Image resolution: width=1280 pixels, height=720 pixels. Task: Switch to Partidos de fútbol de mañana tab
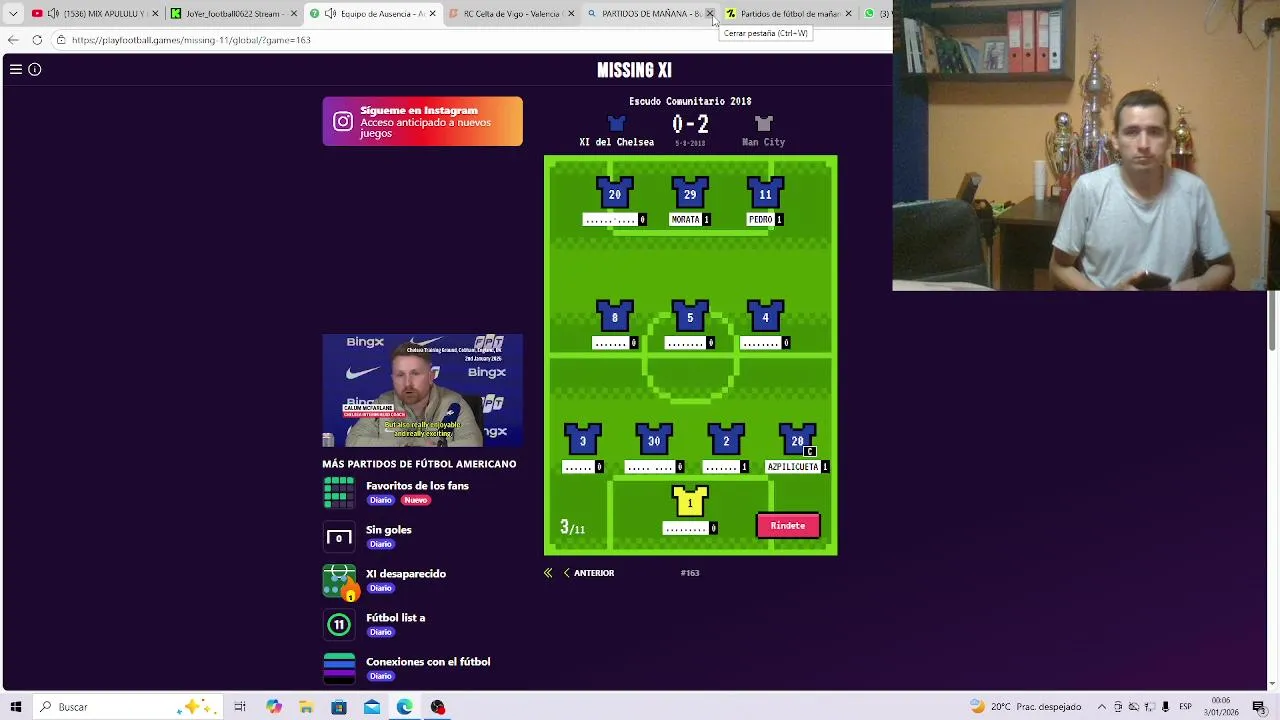tap(788, 14)
